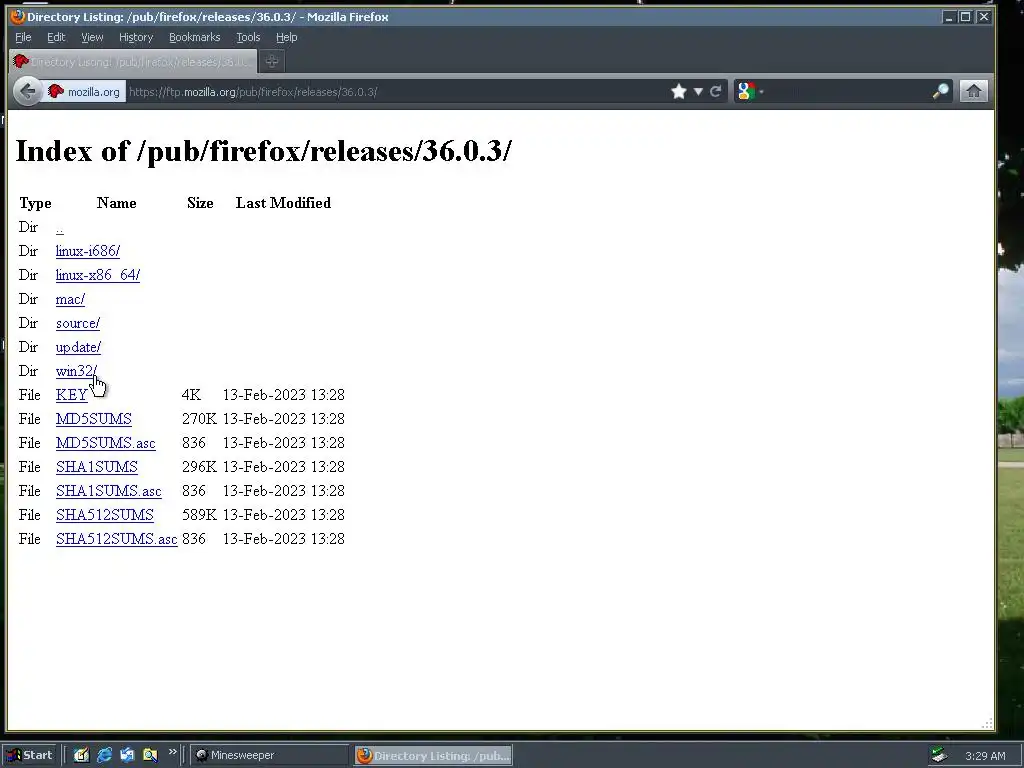Open the Help menu
1024x768 pixels.
(286, 37)
